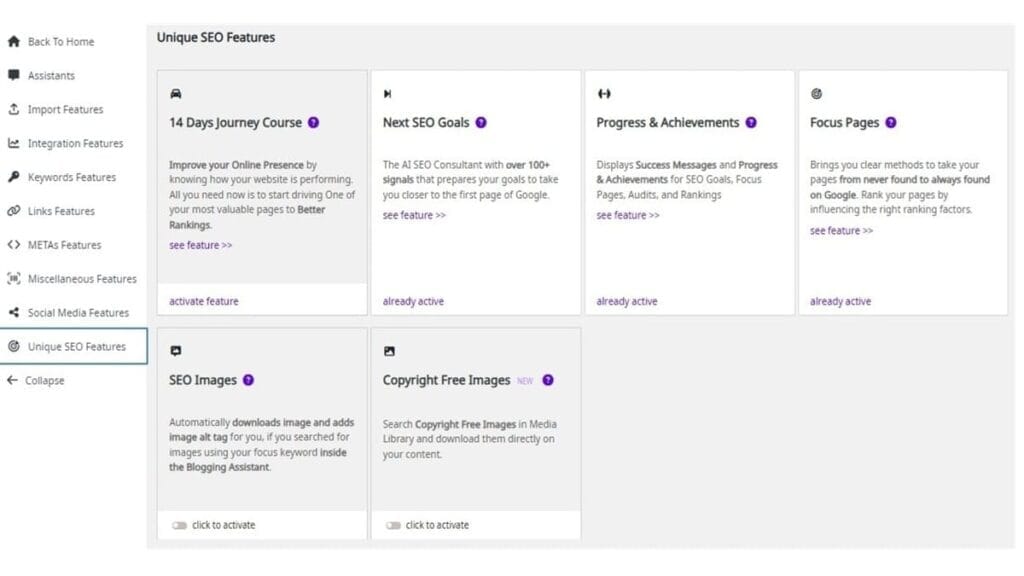Click see feature for Progress & Achievements
1024x576 pixels.
tap(628, 215)
